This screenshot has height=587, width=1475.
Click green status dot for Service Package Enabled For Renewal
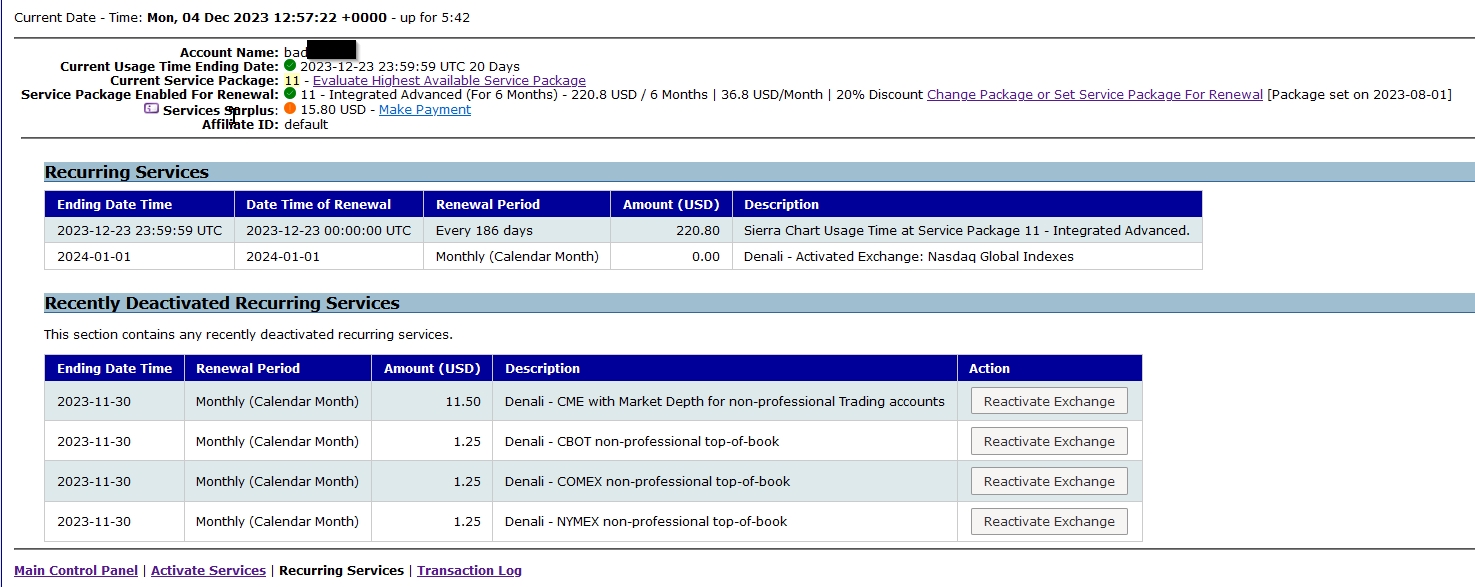click(290, 94)
